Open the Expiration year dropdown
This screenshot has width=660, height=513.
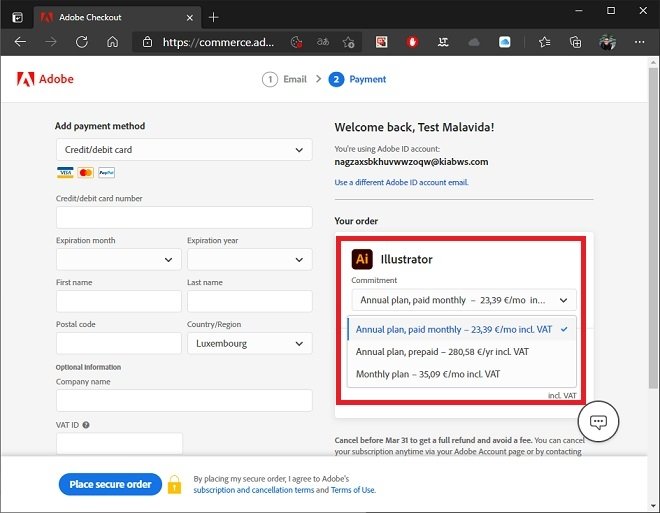click(250, 259)
